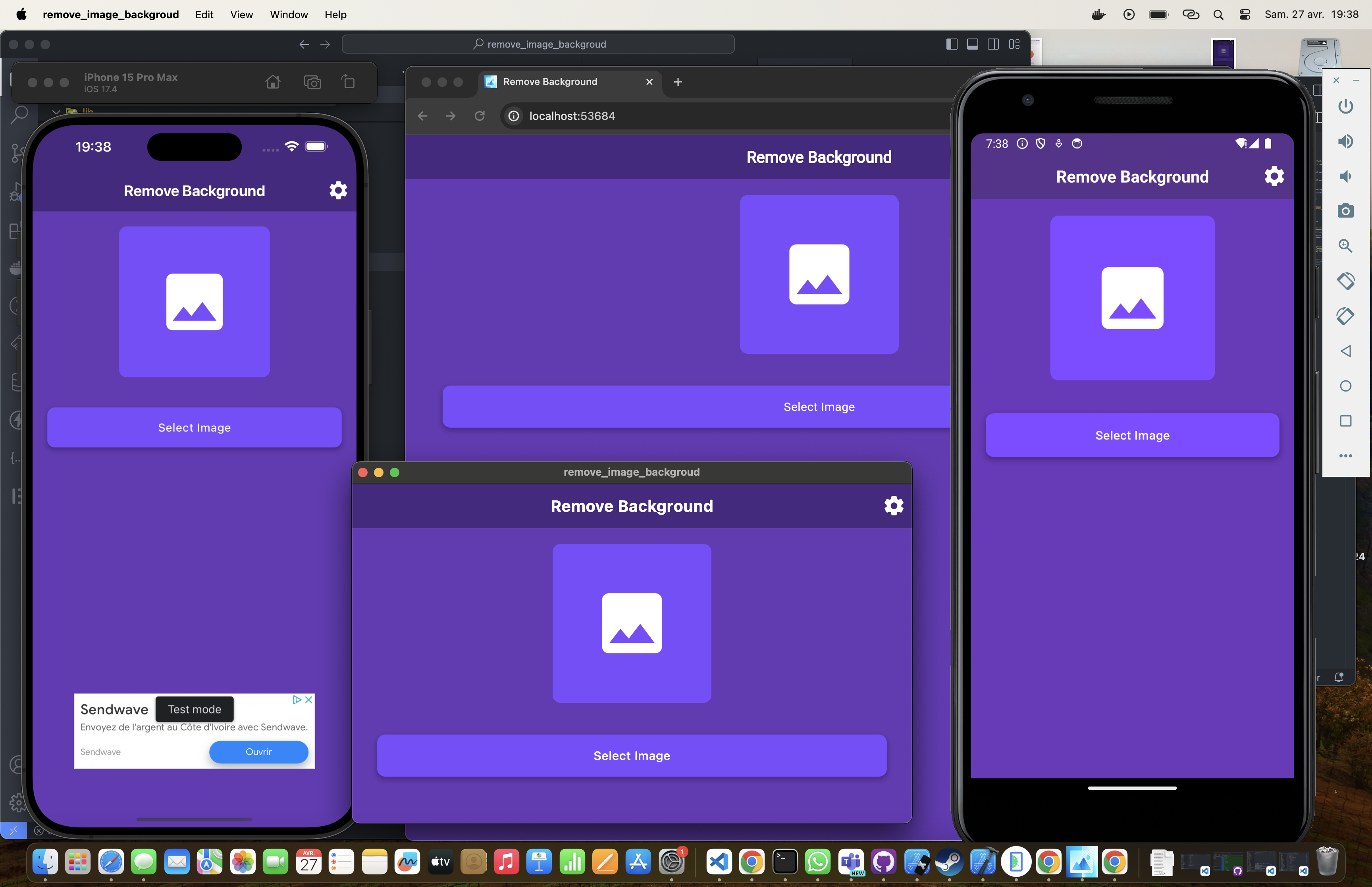The height and width of the screenshot is (887, 1372).
Task: Raise Android emulator volume
Action: tap(1345, 141)
